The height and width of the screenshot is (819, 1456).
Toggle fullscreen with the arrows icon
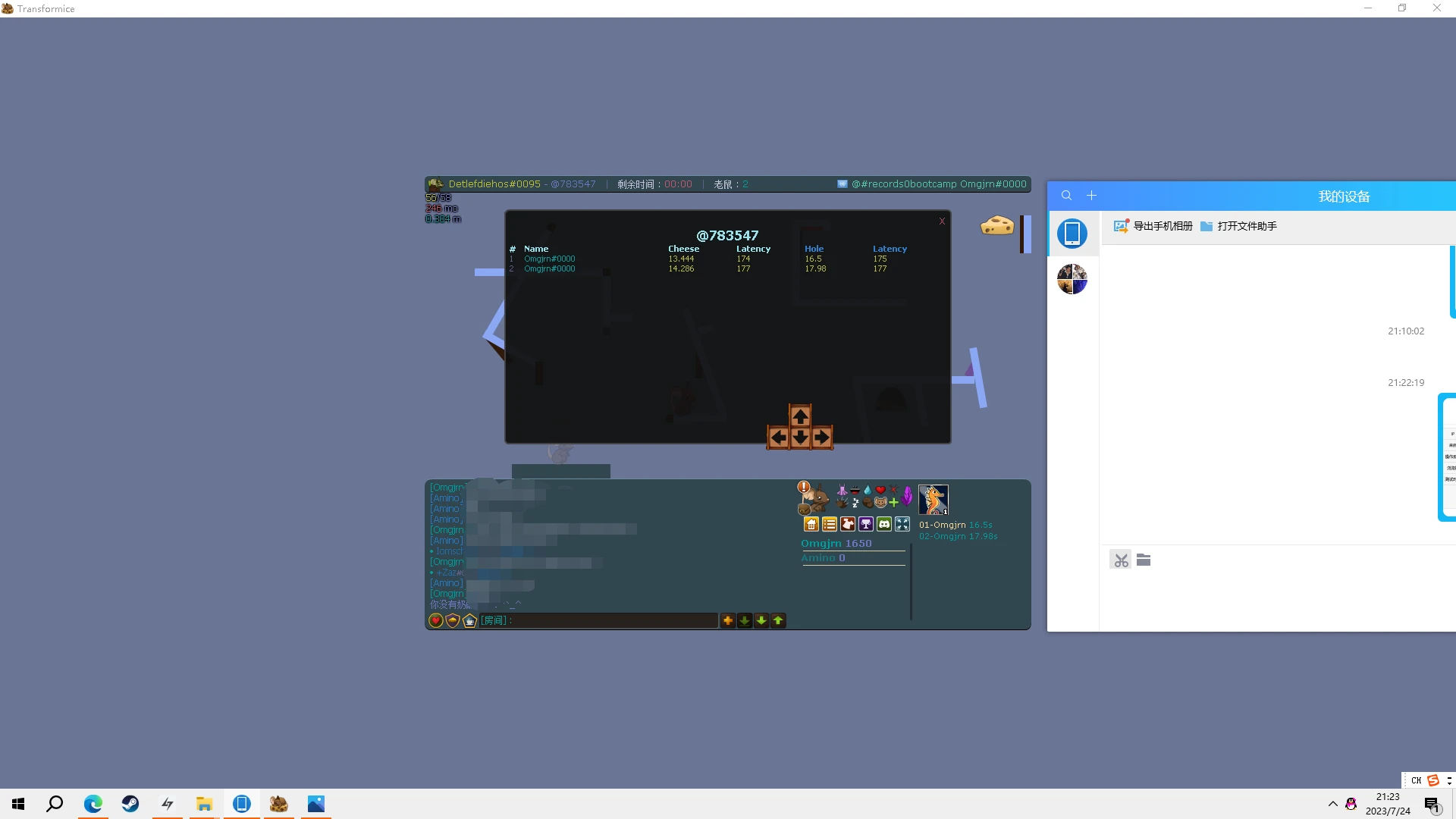pyautogui.click(x=902, y=524)
